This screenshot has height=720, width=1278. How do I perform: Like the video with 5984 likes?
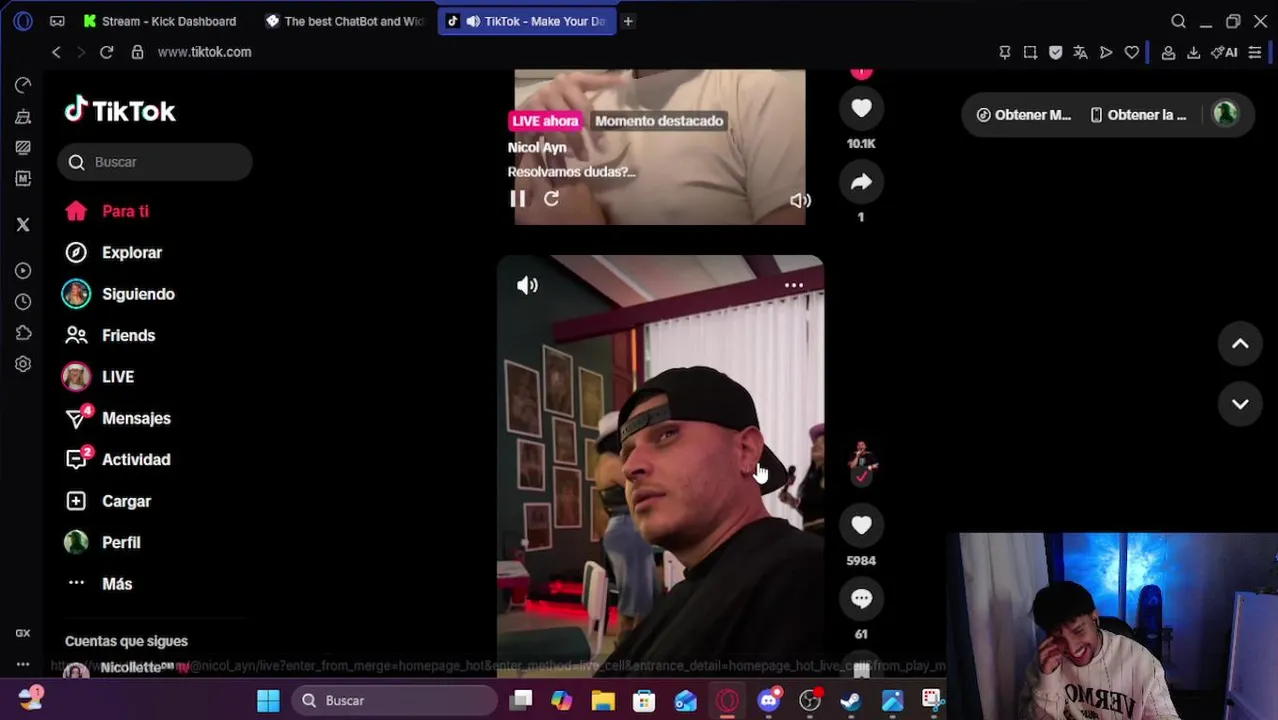click(861, 524)
